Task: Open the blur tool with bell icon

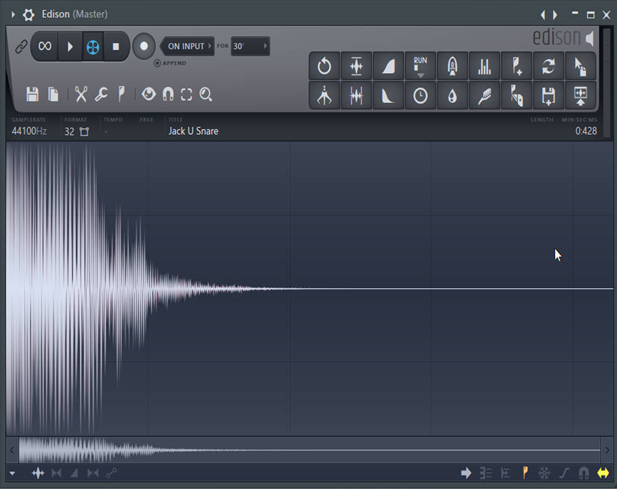Action: 453,66
